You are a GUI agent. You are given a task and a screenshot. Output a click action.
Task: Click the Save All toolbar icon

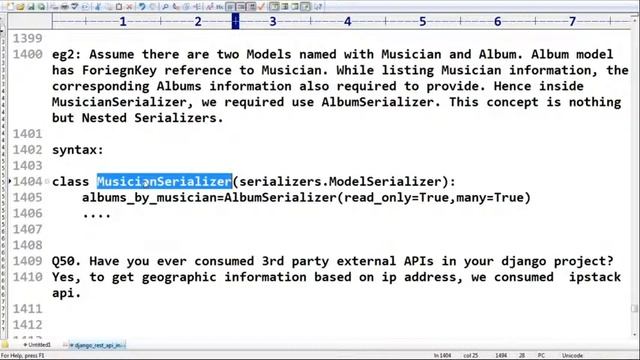coord(41,7)
